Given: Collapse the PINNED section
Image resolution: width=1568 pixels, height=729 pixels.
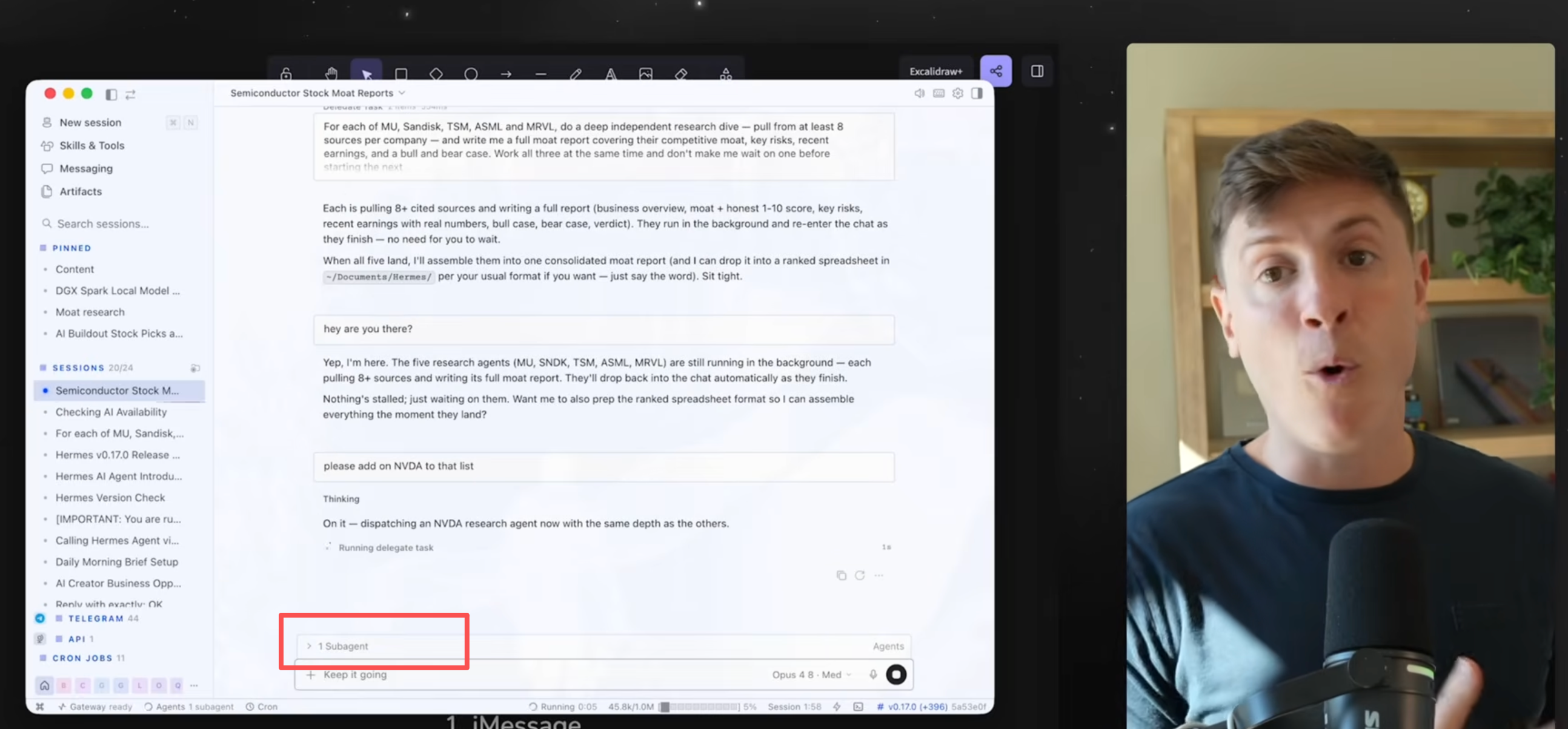Looking at the screenshot, I should tap(66, 248).
